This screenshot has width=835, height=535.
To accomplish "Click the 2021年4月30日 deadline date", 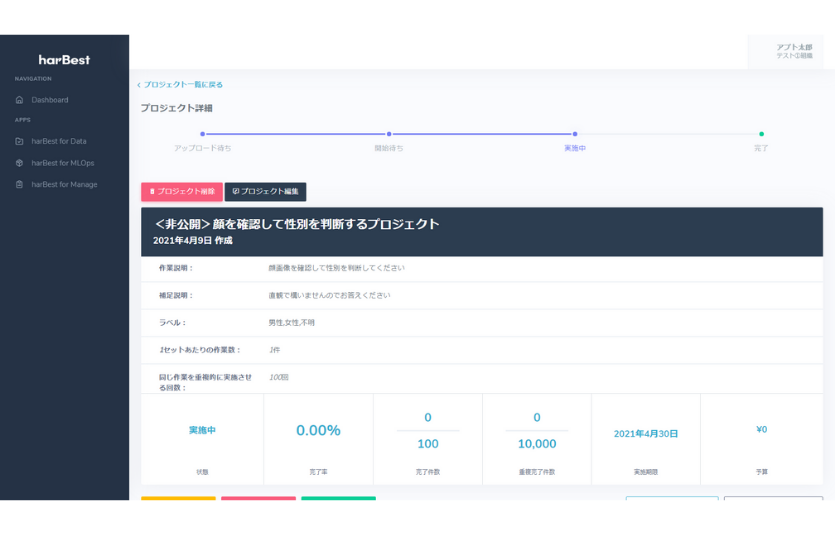I will pos(645,434).
